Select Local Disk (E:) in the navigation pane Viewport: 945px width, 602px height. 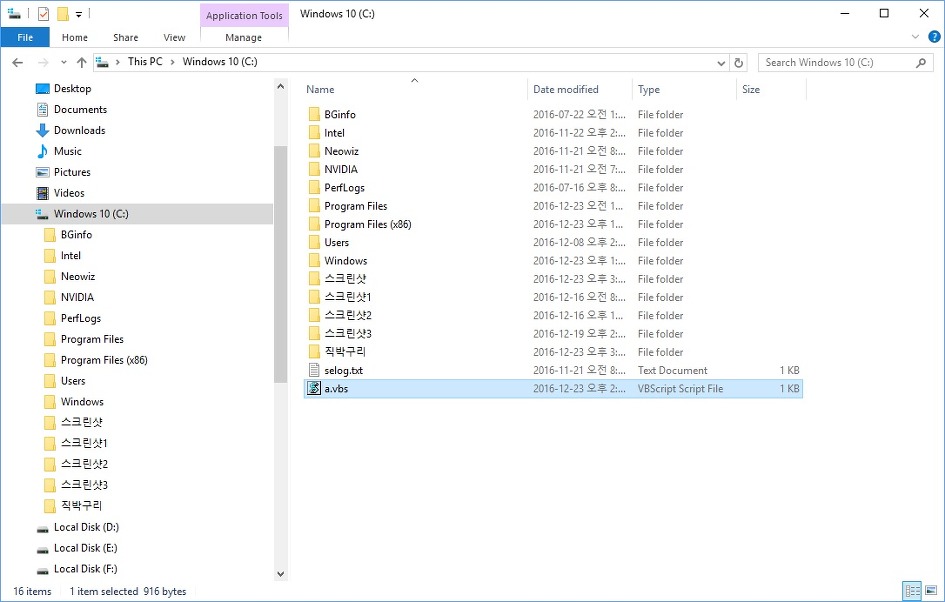pos(86,548)
